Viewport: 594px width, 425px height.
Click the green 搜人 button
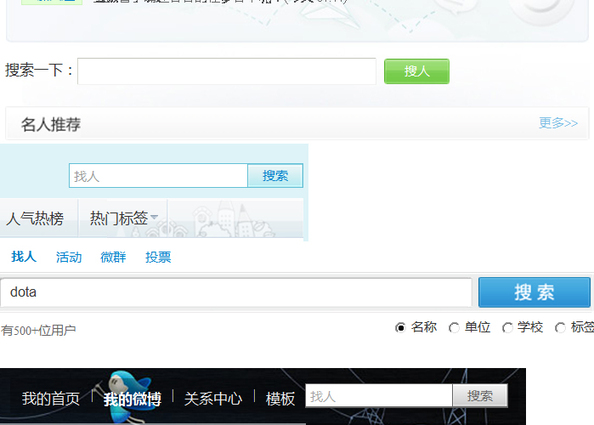click(x=417, y=71)
